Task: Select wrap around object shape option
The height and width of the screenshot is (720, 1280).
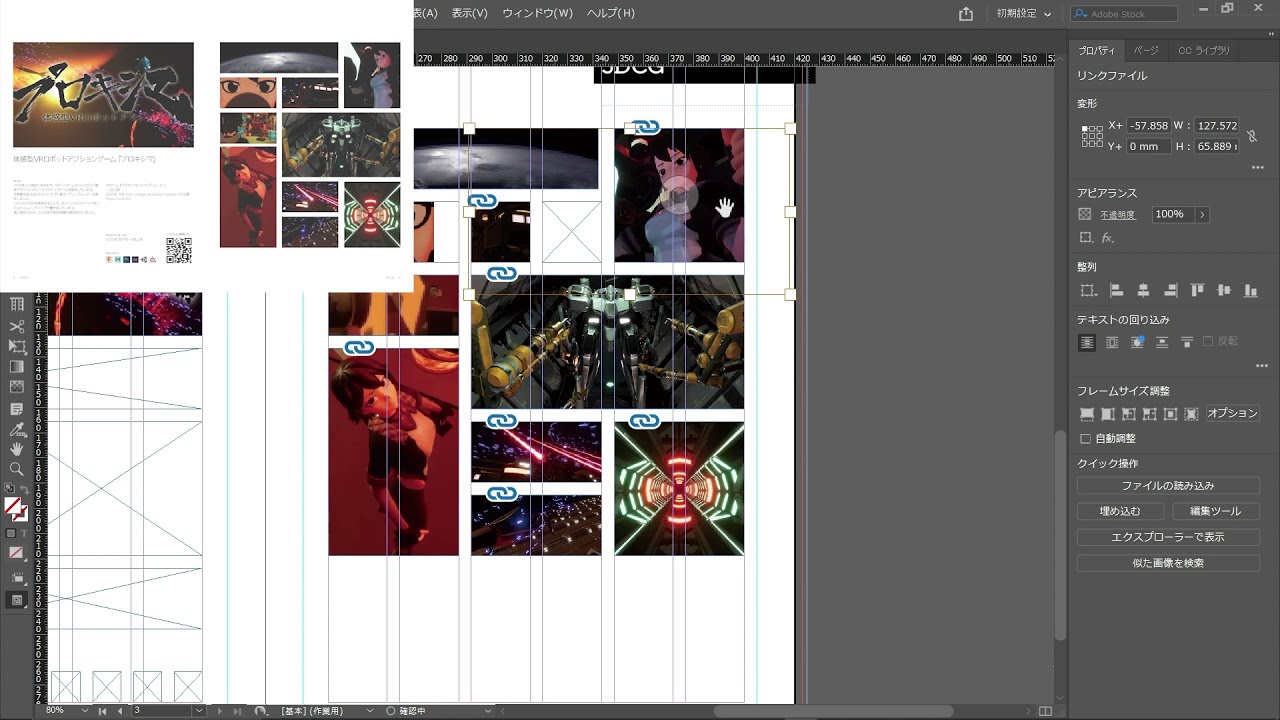Action: coord(1137,342)
